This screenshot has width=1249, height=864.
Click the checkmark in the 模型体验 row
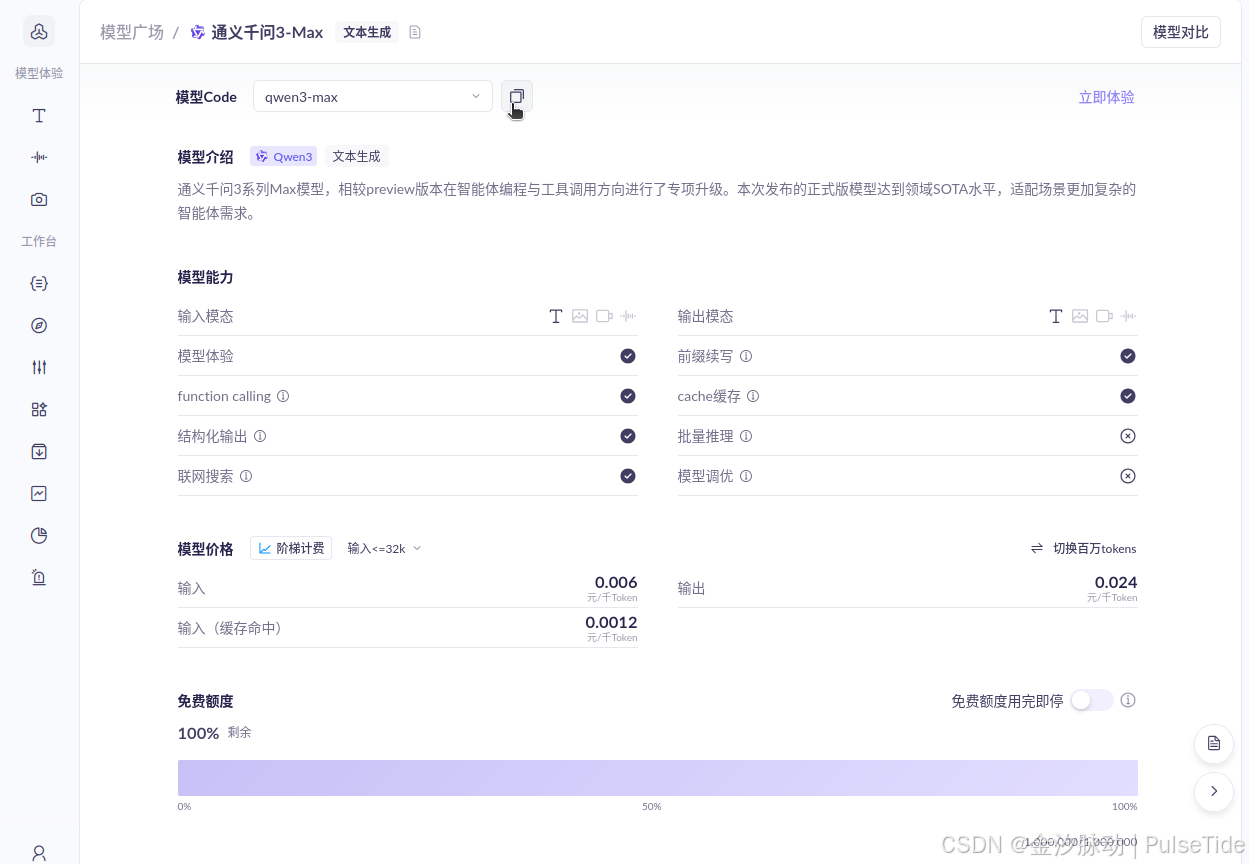tap(628, 356)
